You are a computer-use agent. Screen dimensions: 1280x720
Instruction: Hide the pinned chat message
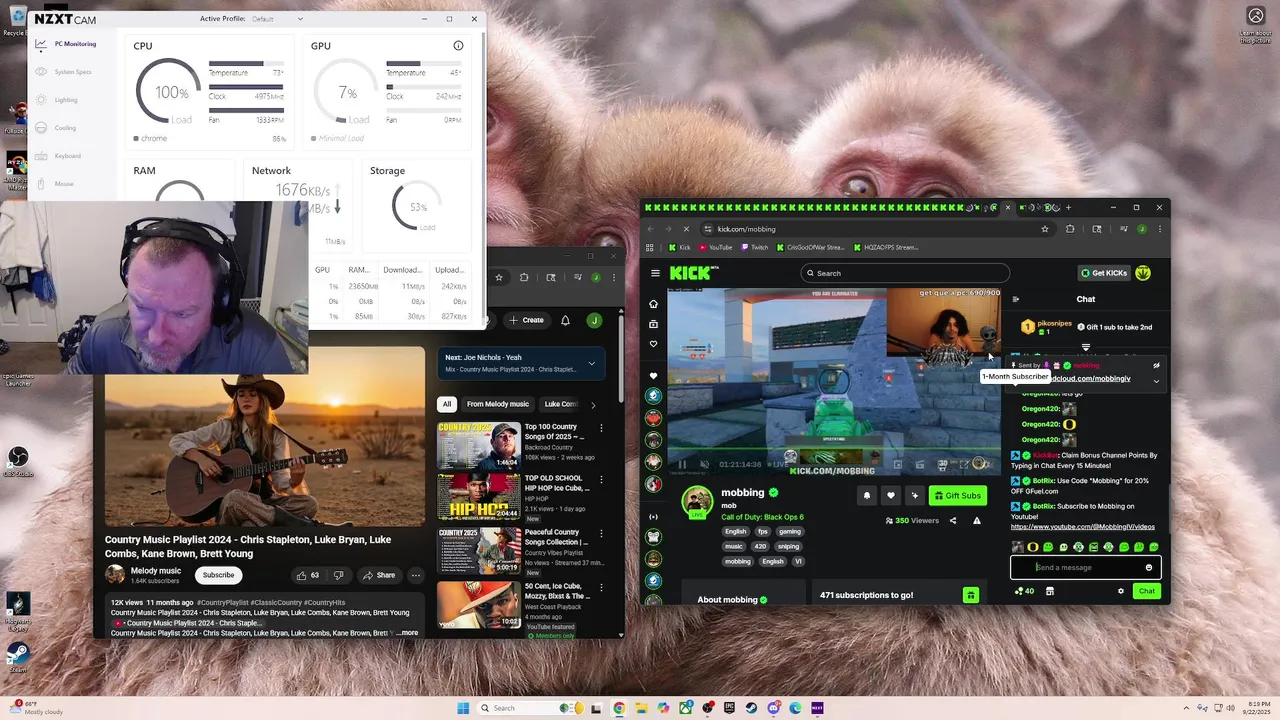tap(1156, 366)
